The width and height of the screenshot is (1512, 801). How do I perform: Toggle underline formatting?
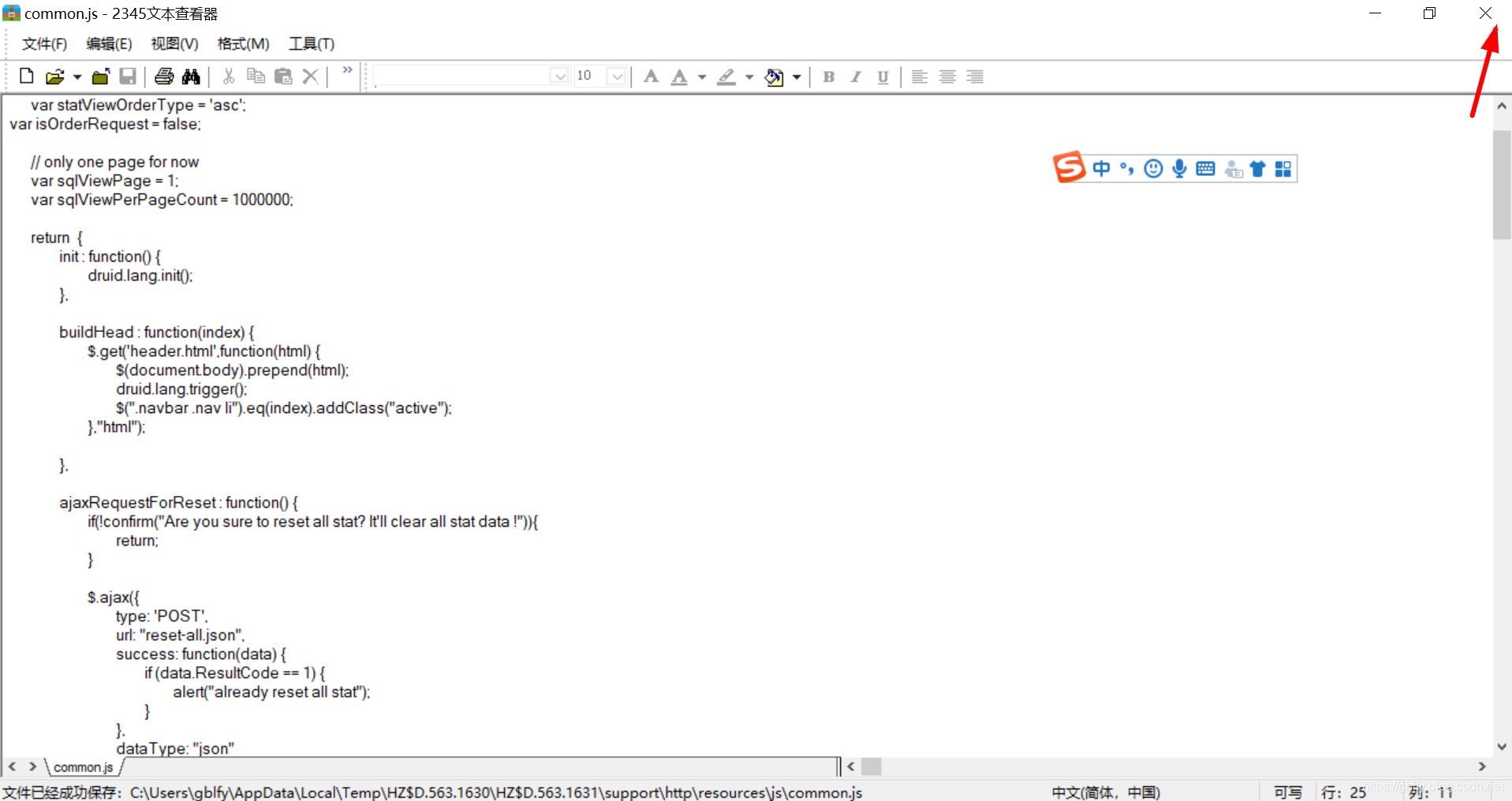[883, 76]
